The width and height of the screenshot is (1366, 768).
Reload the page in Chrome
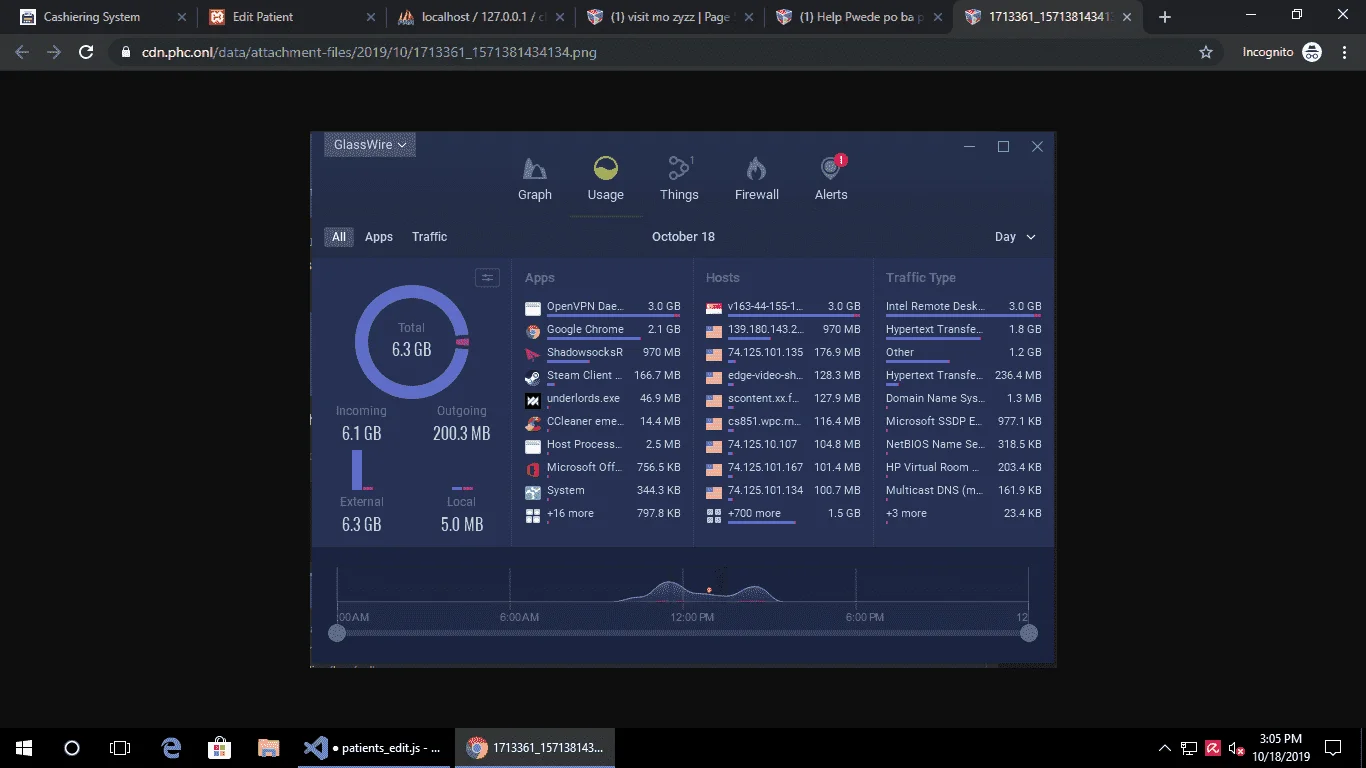[86, 52]
